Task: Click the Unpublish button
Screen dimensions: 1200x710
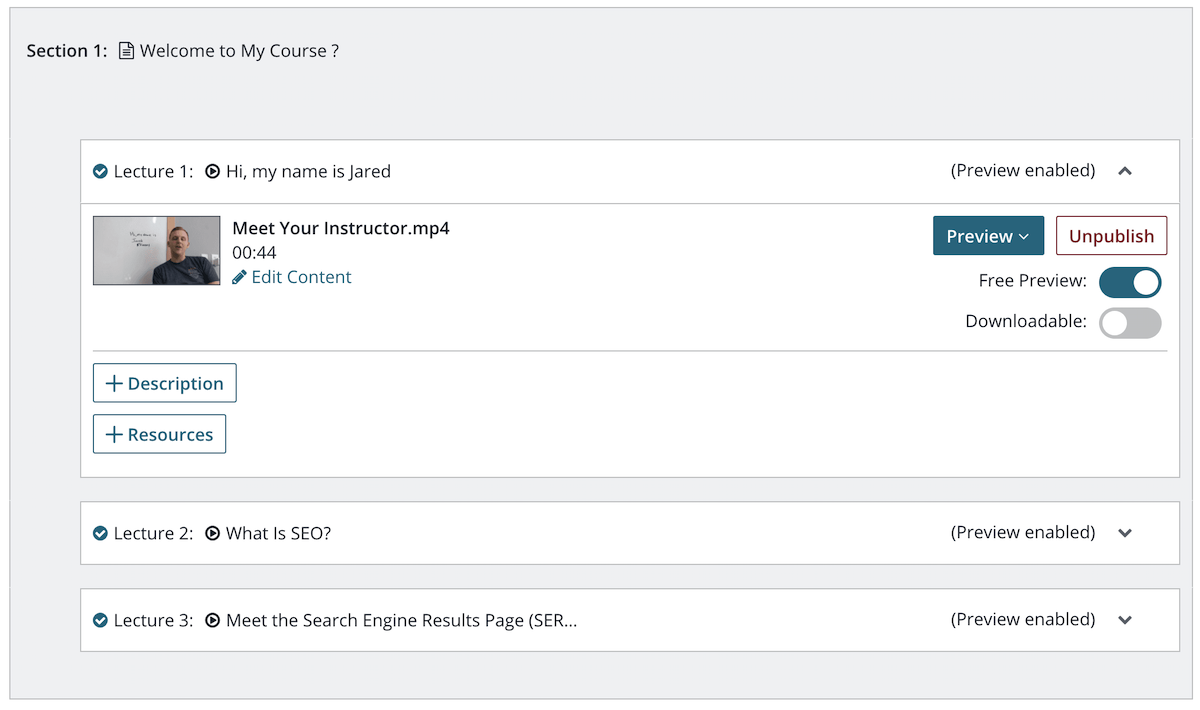Action: pyautogui.click(x=1111, y=236)
